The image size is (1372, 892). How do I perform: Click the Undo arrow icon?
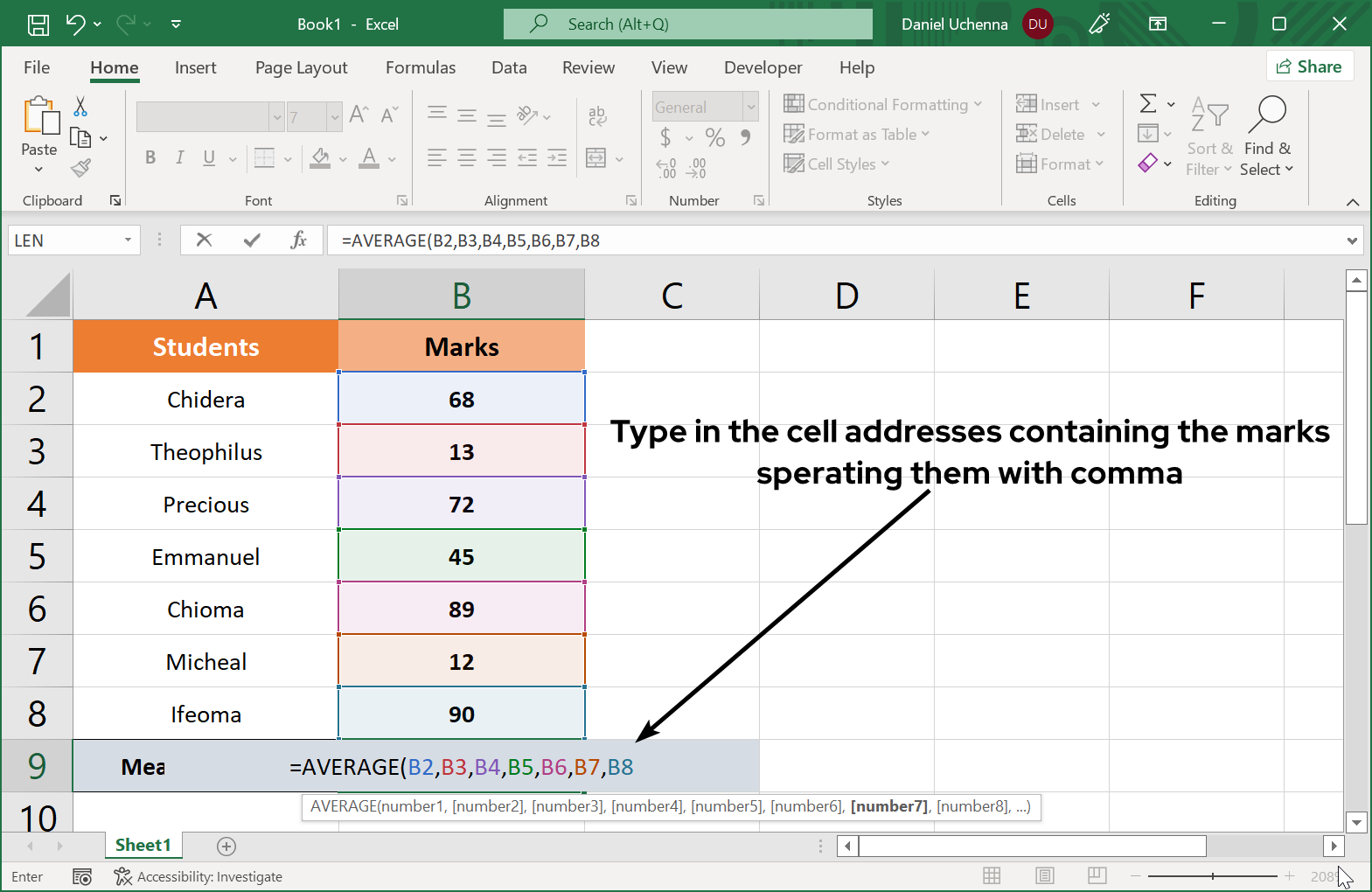click(76, 24)
